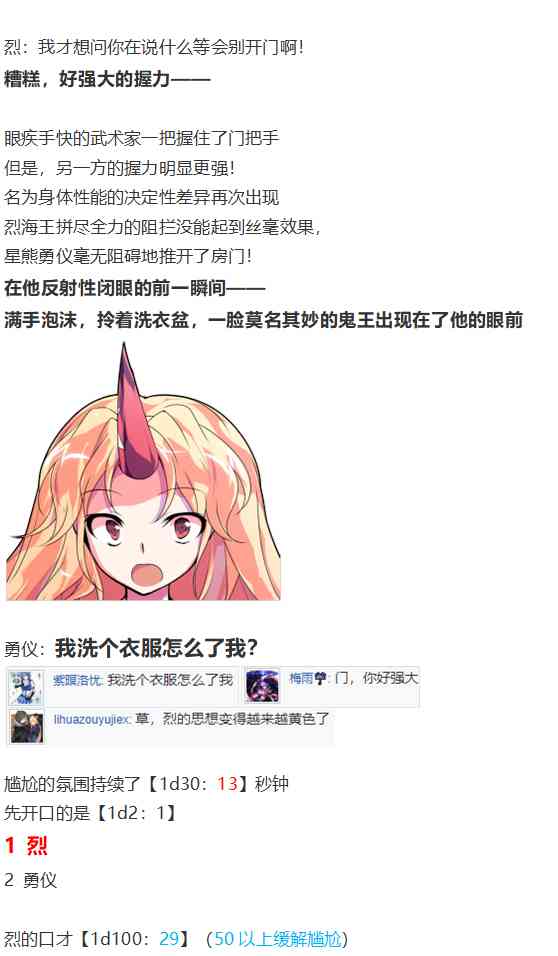This screenshot has width=558, height=956.
Task: Click the blue dice result 29
Action: coord(170,938)
